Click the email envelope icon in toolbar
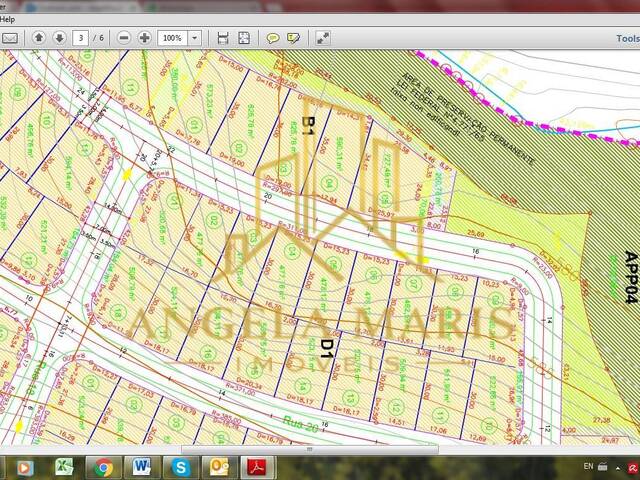The height and width of the screenshot is (480, 640). tap(10, 38)
